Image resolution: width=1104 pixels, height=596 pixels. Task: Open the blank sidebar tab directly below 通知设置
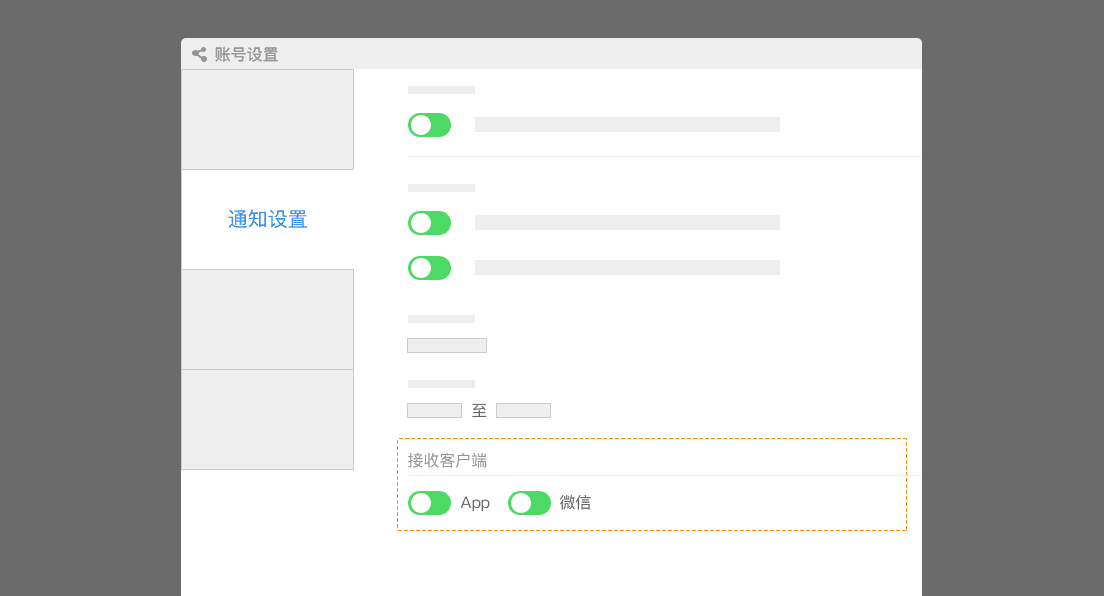click(268, 319)
